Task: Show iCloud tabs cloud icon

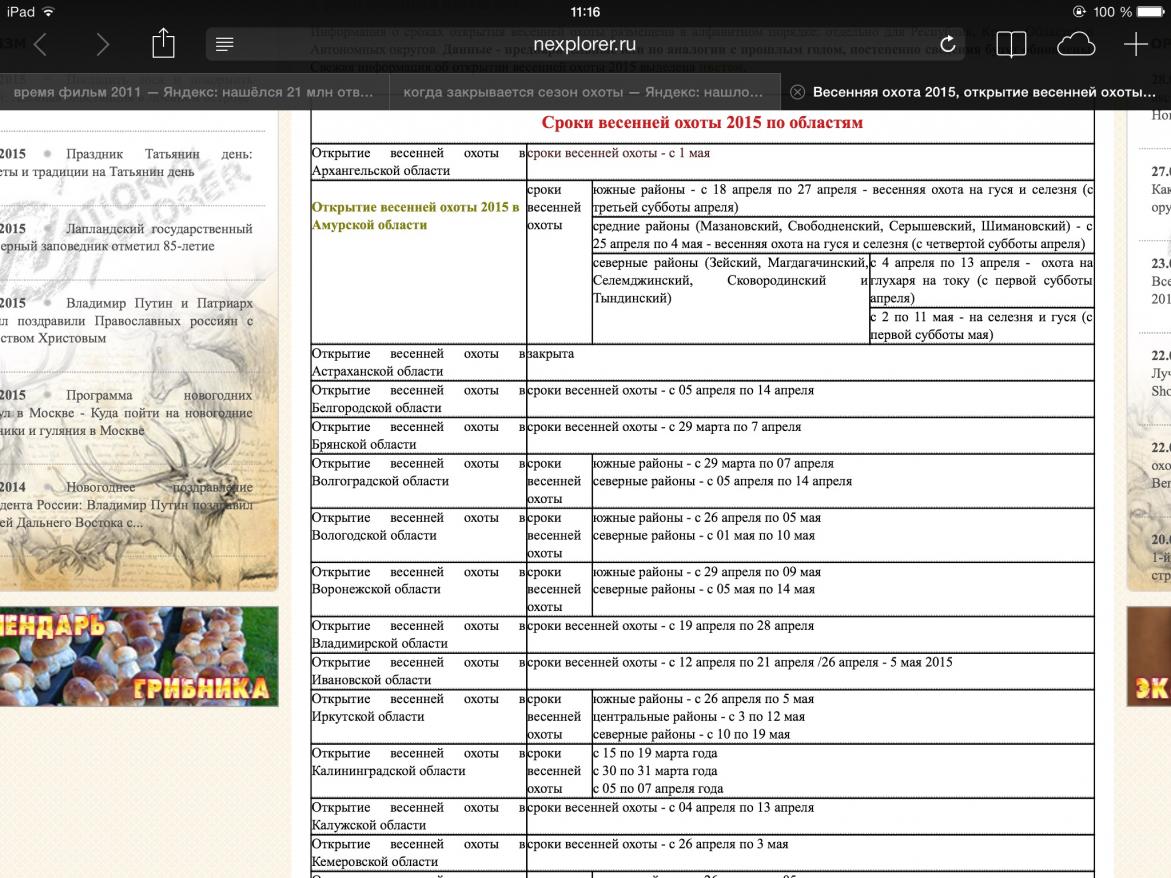Action: (x=1075, y=45)
